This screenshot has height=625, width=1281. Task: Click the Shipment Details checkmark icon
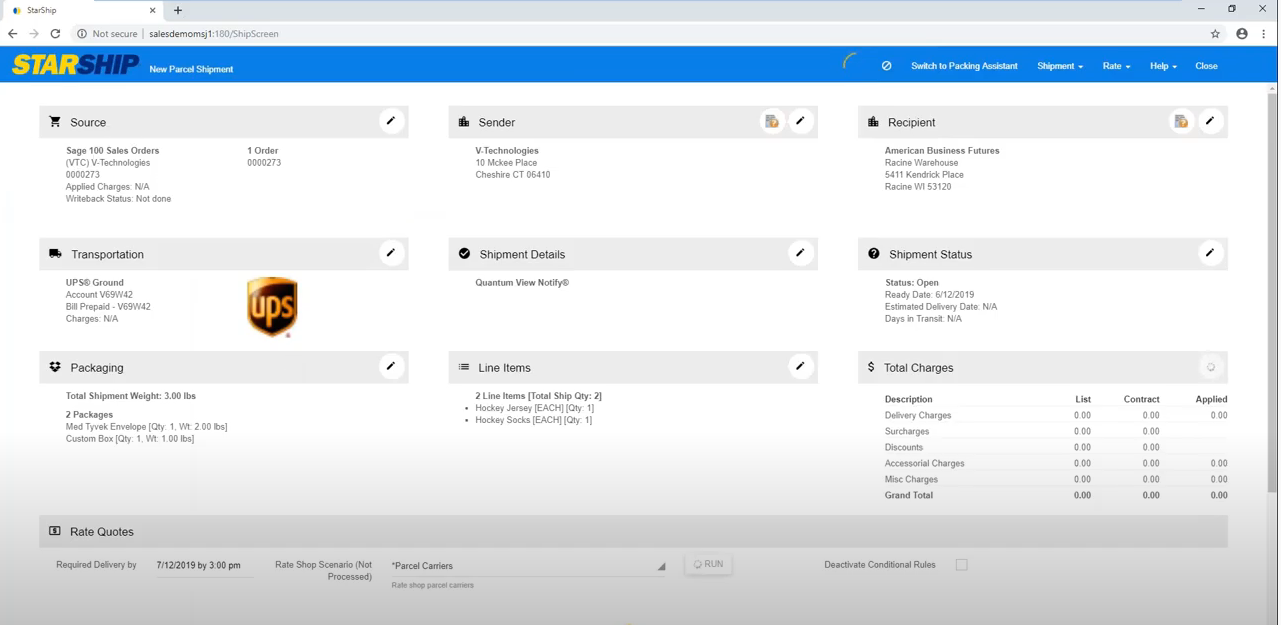coord(464,254)
